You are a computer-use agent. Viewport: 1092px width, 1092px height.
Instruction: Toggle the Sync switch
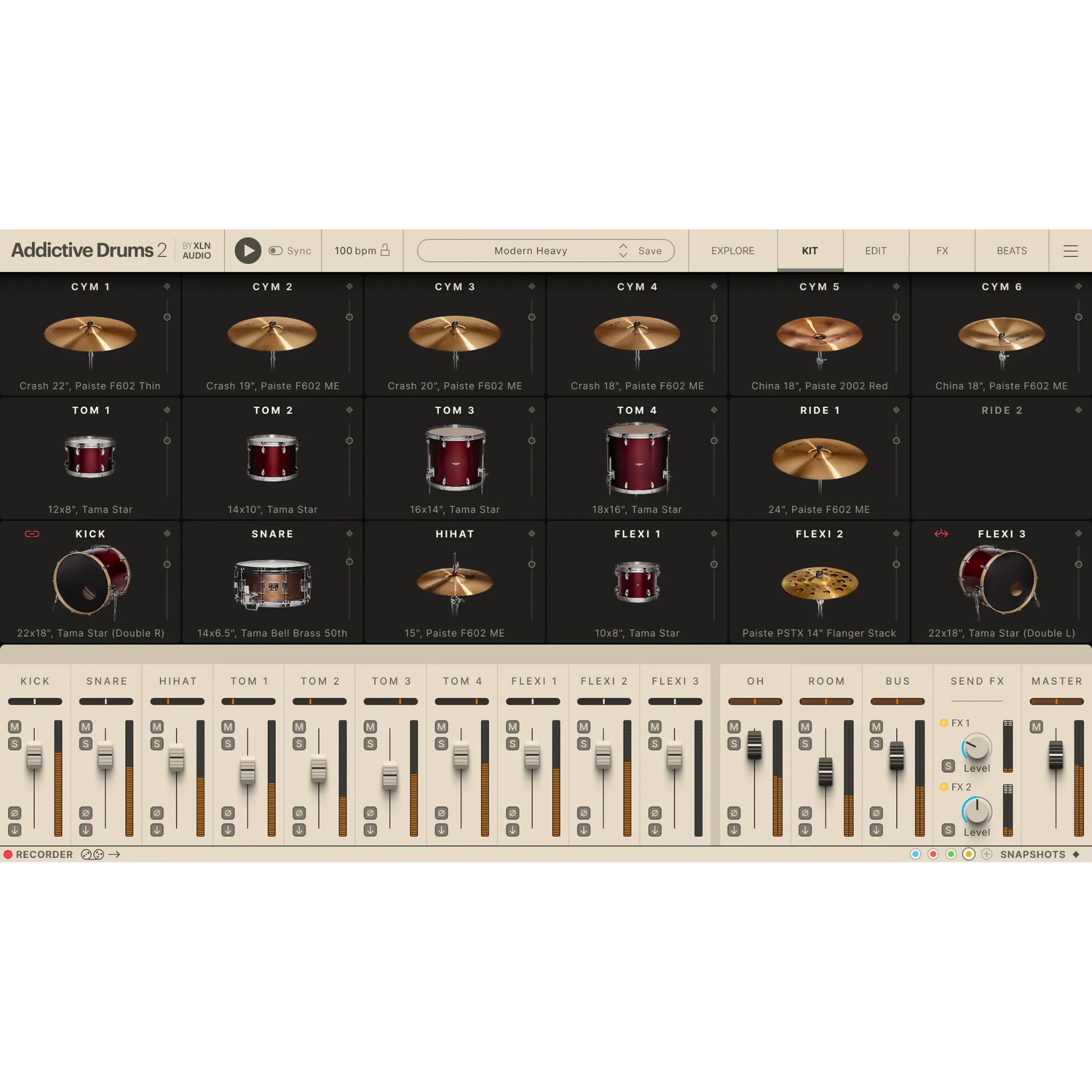pyautogui.click(x=276, y=250)
